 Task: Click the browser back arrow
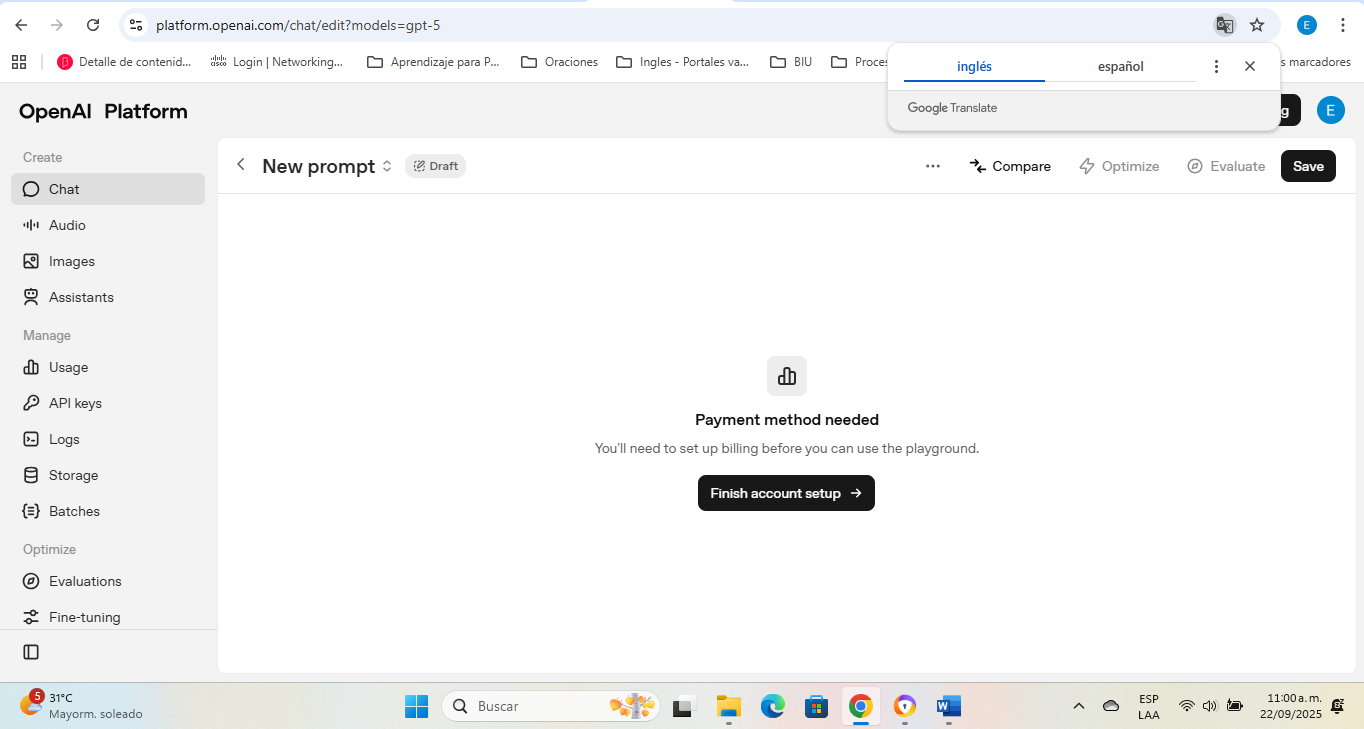pos(21,25)
